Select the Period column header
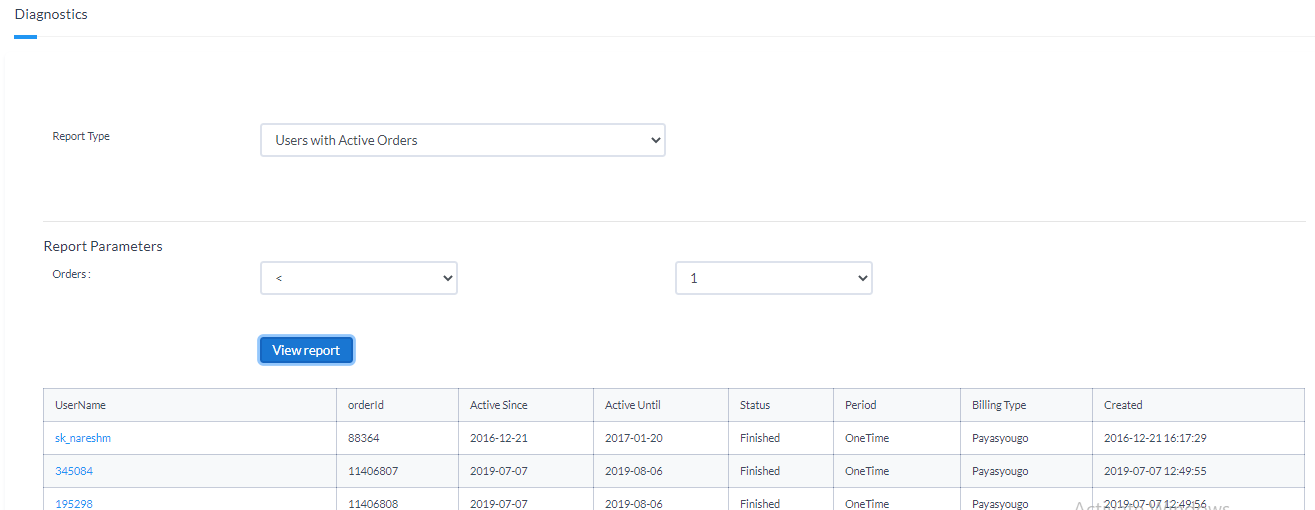1315x510 pixels. [860, 405]
